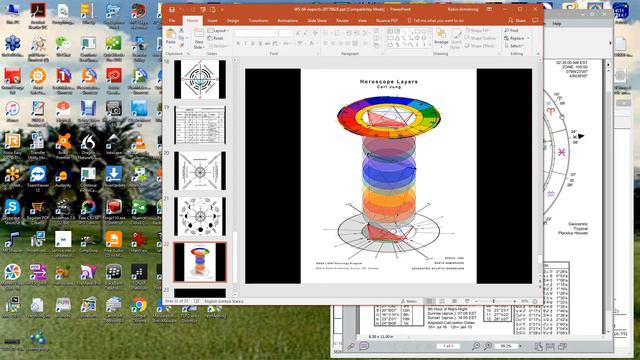The image size is (640, 360).
Task: Click the slide panel scroll-down arrow
Action: coord(235,294)
